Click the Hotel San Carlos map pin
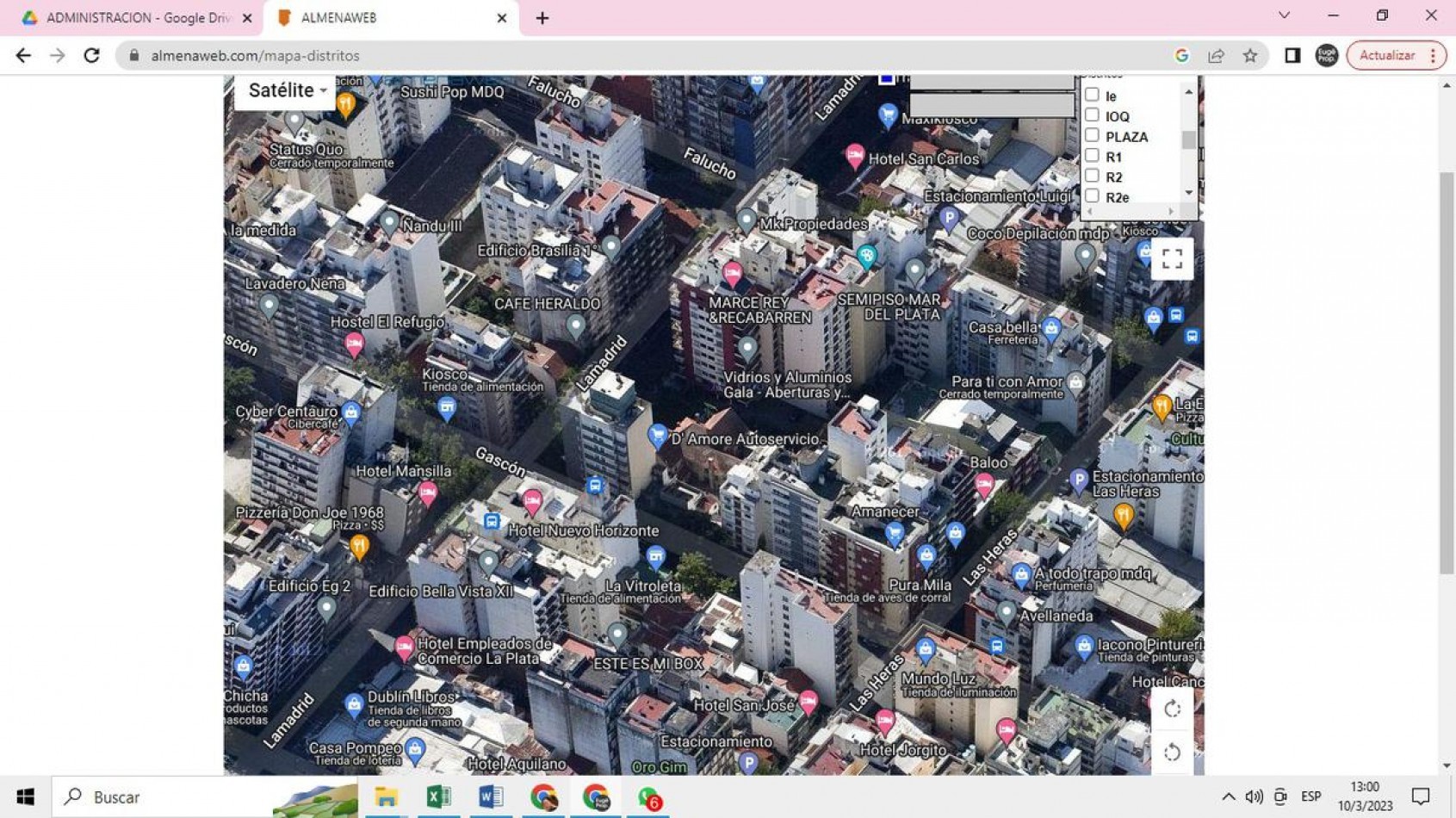Screen dimensions: 1456x818 tap(853, 155)
